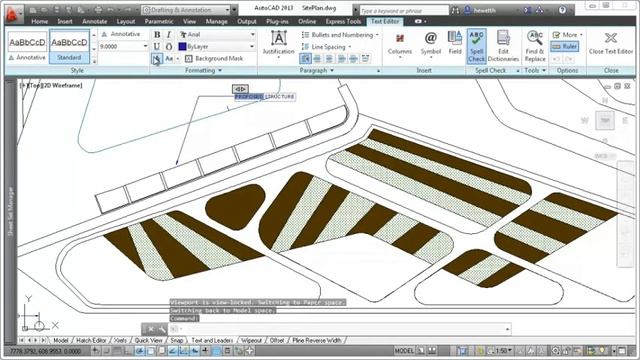
Task: Click the binoculars search icon
Action: (x=455, y=11)
